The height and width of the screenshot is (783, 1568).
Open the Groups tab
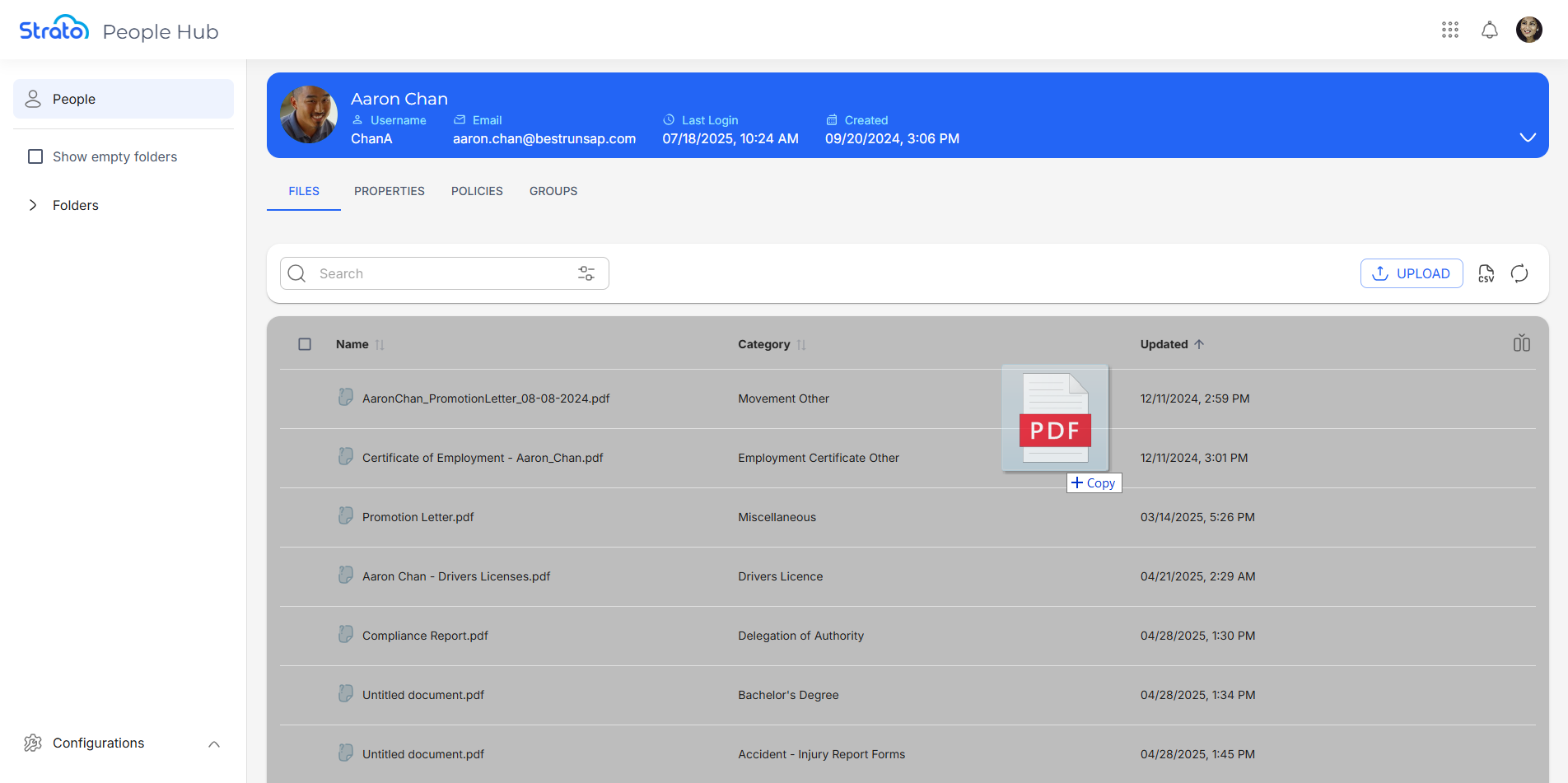(553, 191)
